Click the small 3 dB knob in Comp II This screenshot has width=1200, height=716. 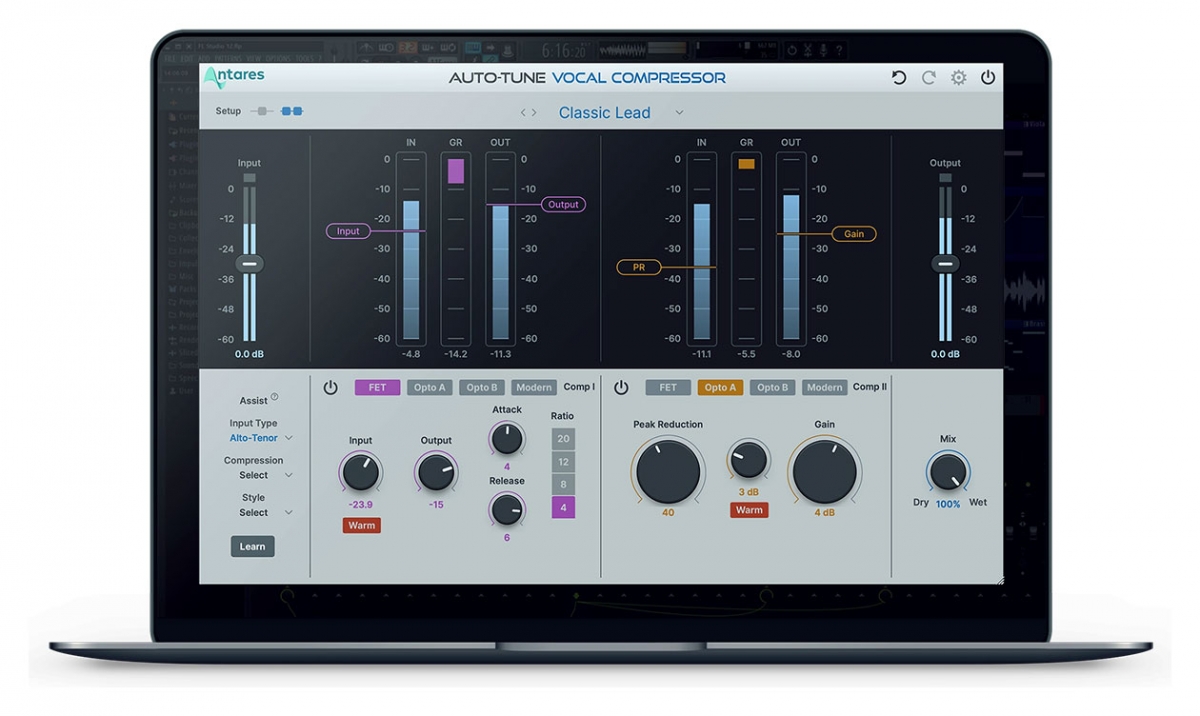pos(748,460)
